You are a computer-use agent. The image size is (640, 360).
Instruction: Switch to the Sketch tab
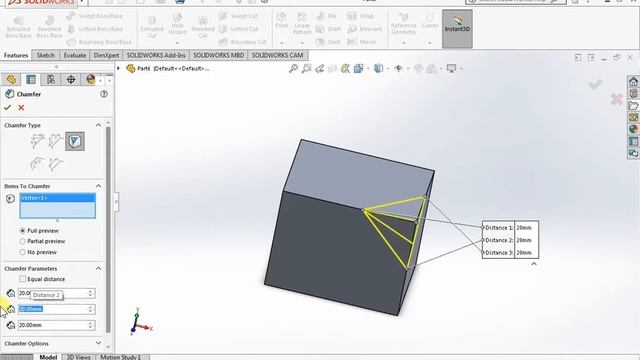tap(45, 55)
